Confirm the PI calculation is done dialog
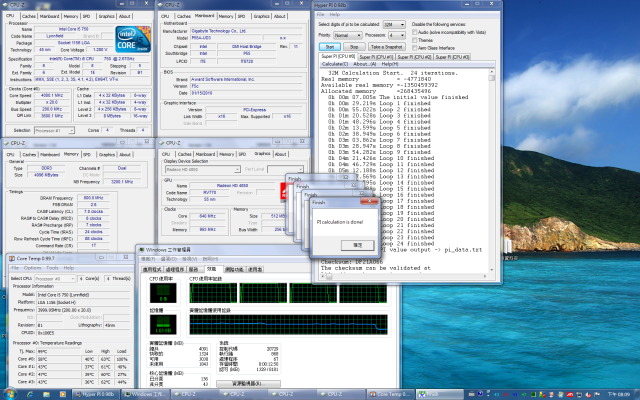This screenshot has width=640, height=400. [x=358, y=245]
